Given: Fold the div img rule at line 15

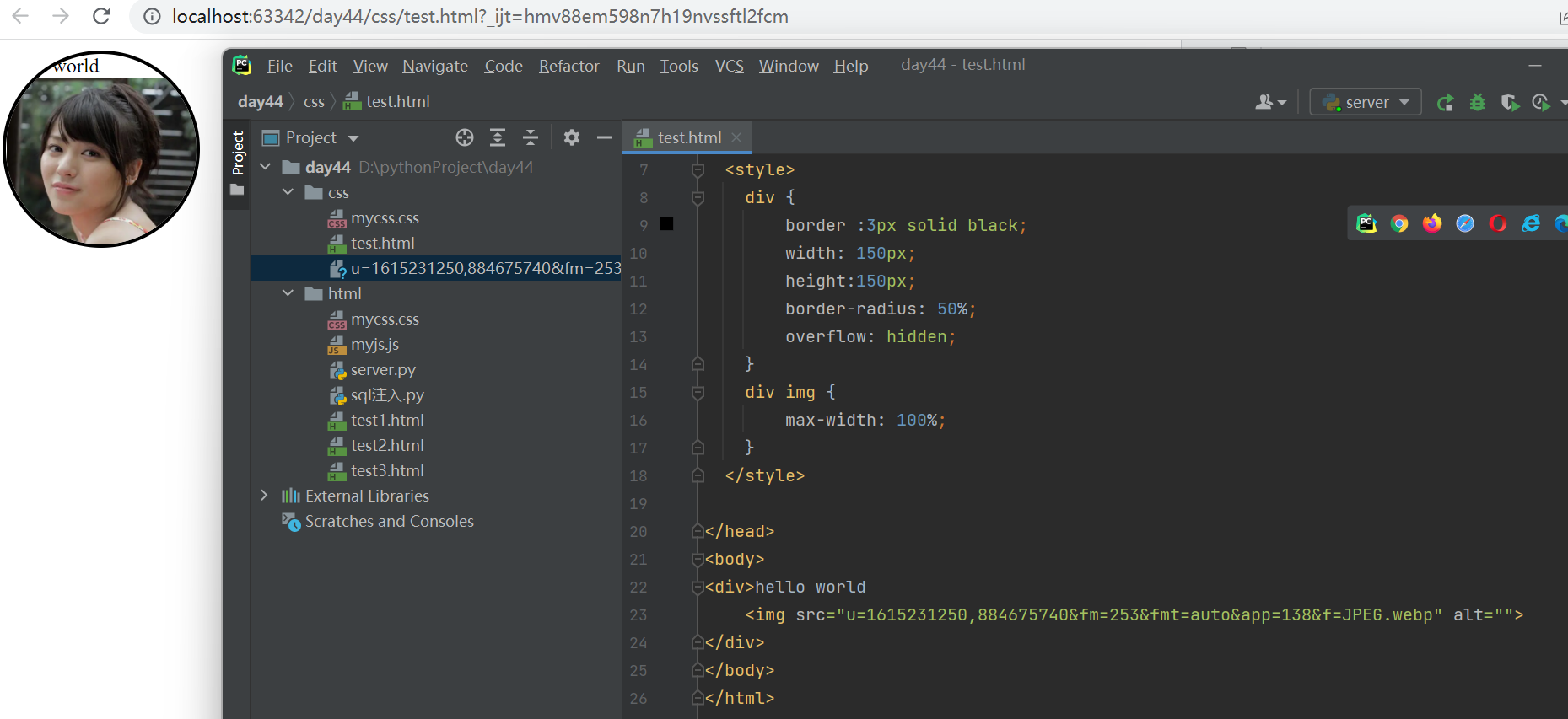Looking at the screenshot, I should pyautogui.click(x=698, y=392).
